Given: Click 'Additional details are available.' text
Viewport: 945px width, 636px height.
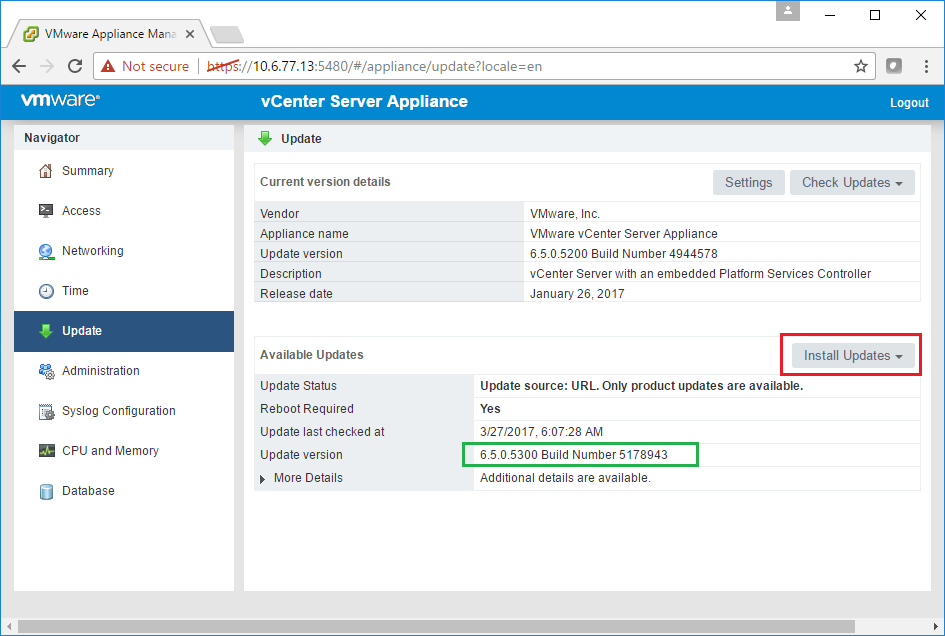Looking at the screenshot, I should click(x=565, y=478).
